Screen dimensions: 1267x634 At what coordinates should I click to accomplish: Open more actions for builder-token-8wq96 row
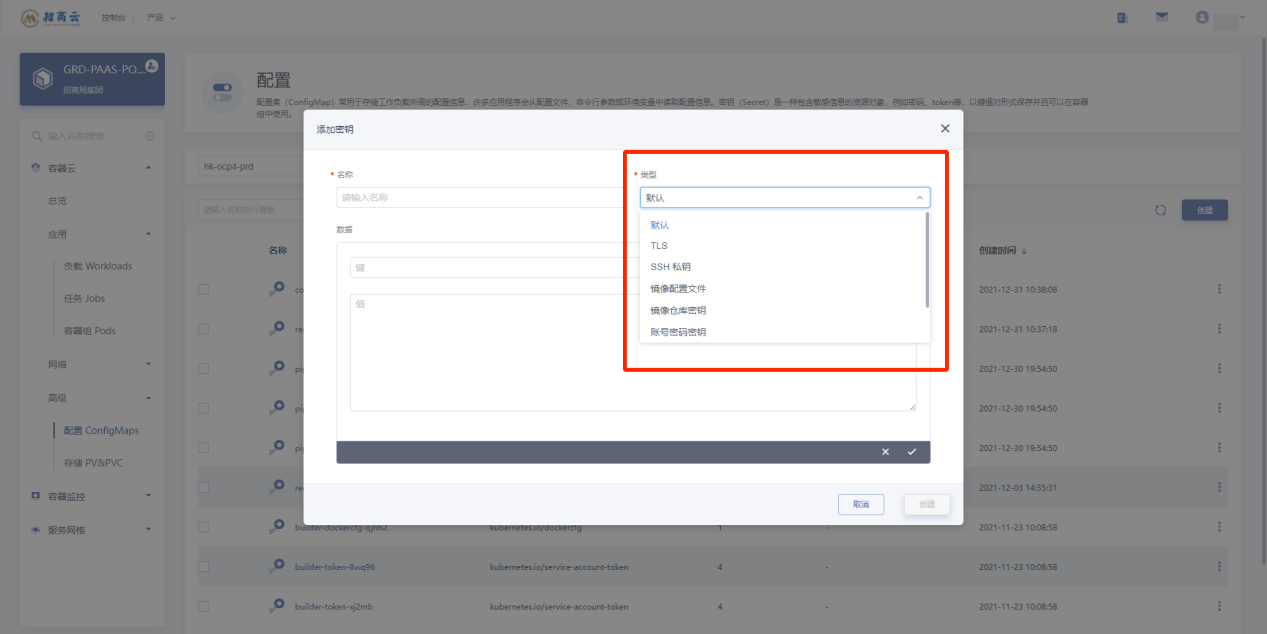point(1219,567)
